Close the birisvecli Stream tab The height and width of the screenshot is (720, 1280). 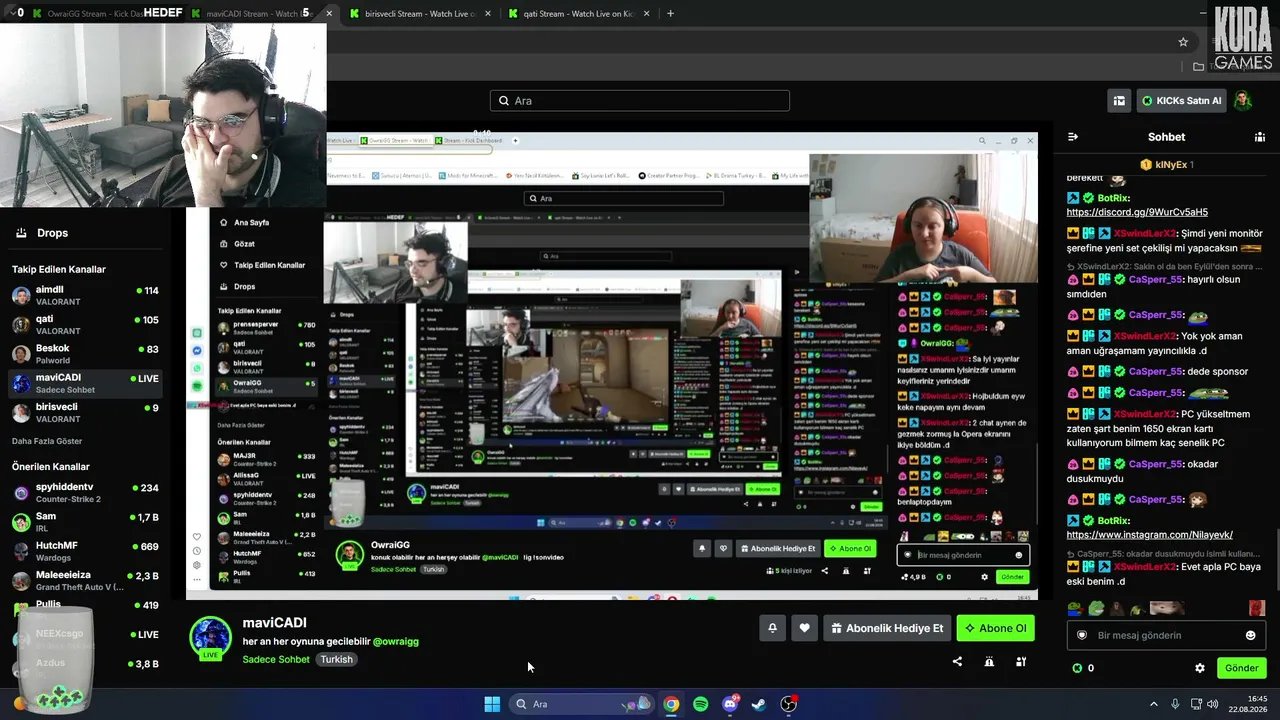[x=487, y=14]
